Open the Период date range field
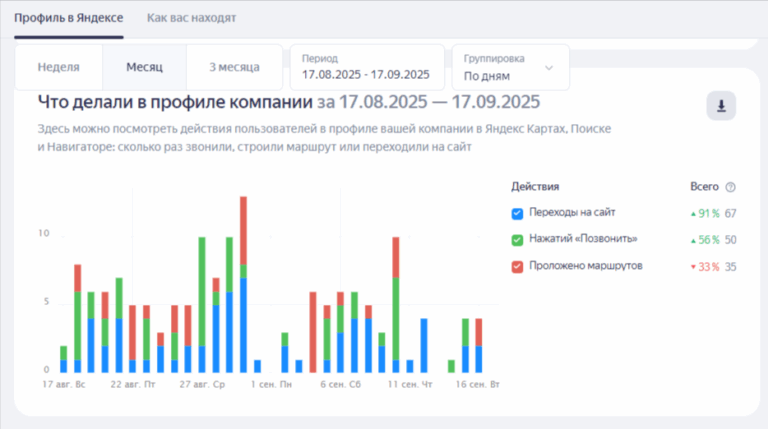This screenshot has height=429, width=768. [367, 68]
